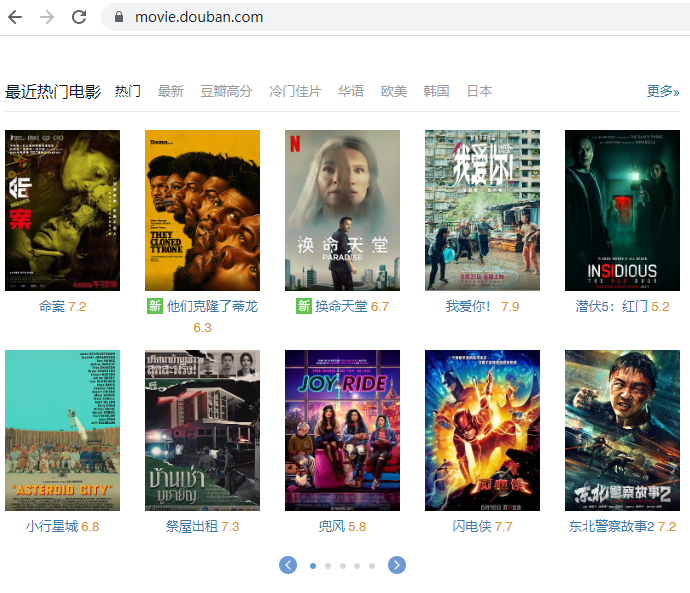This screenshot has height=593, width=690.
Task: Open the 冷门佳片 tab
Action: (295, 91)
